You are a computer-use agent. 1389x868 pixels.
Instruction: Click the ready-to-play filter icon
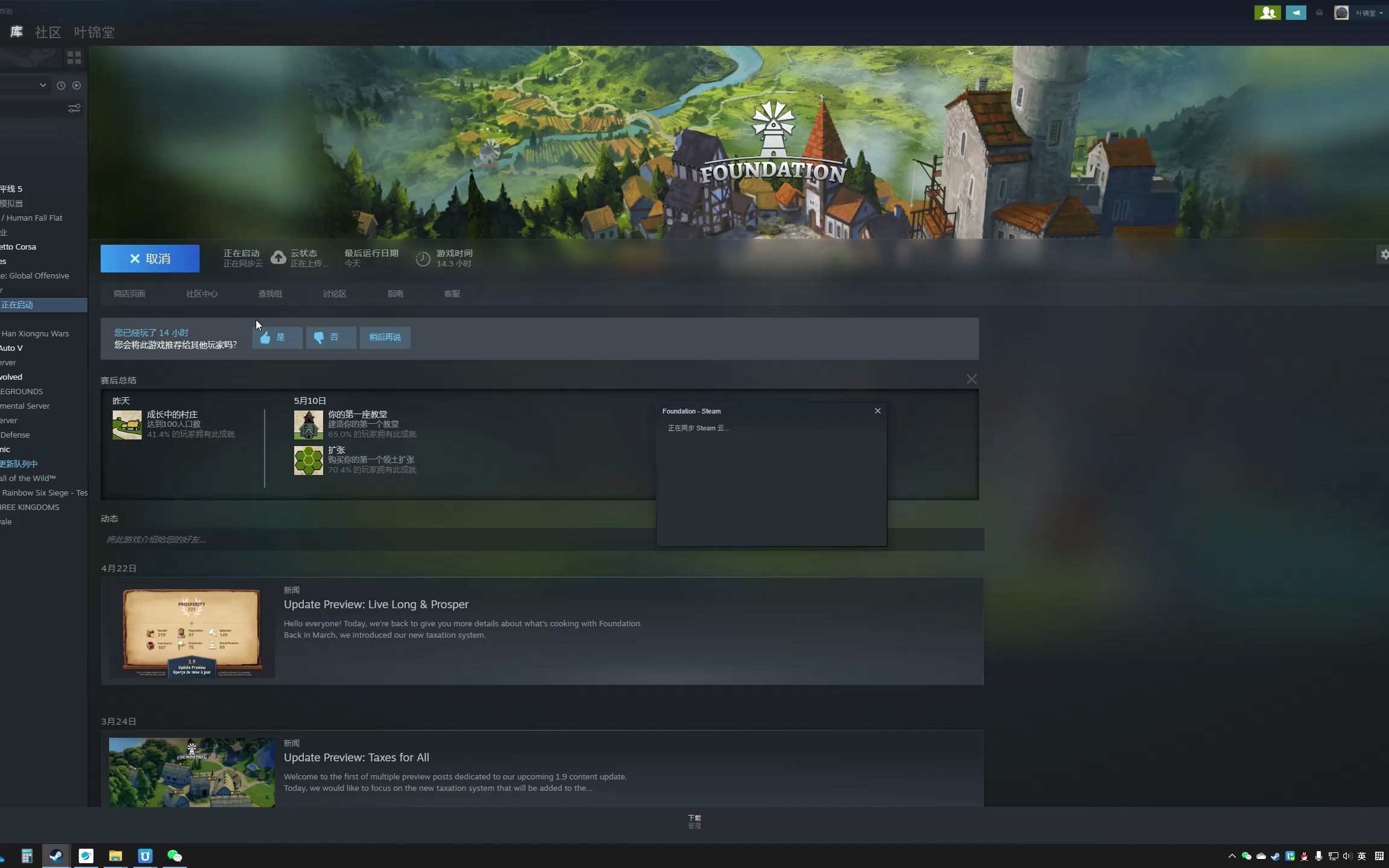point(77,86)
